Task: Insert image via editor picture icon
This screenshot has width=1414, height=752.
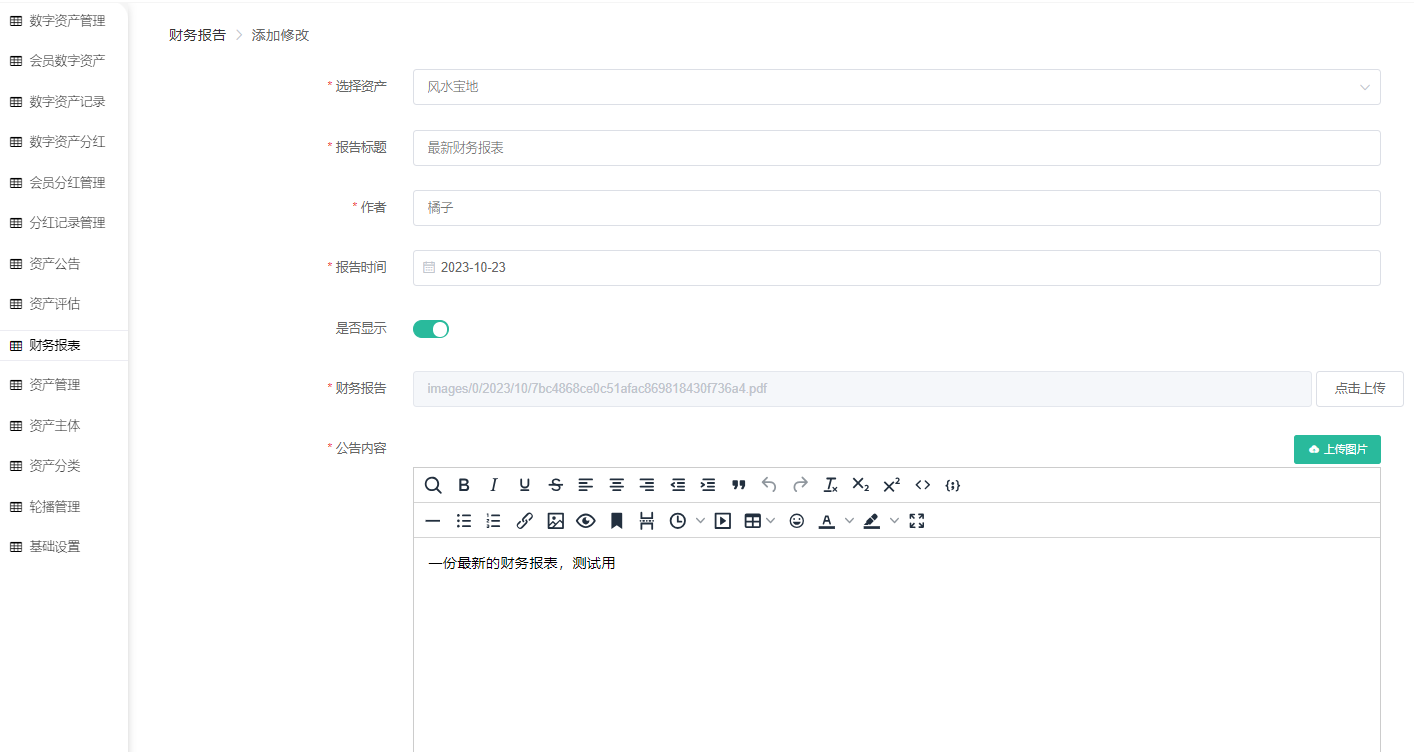Action: coord(556,521)
